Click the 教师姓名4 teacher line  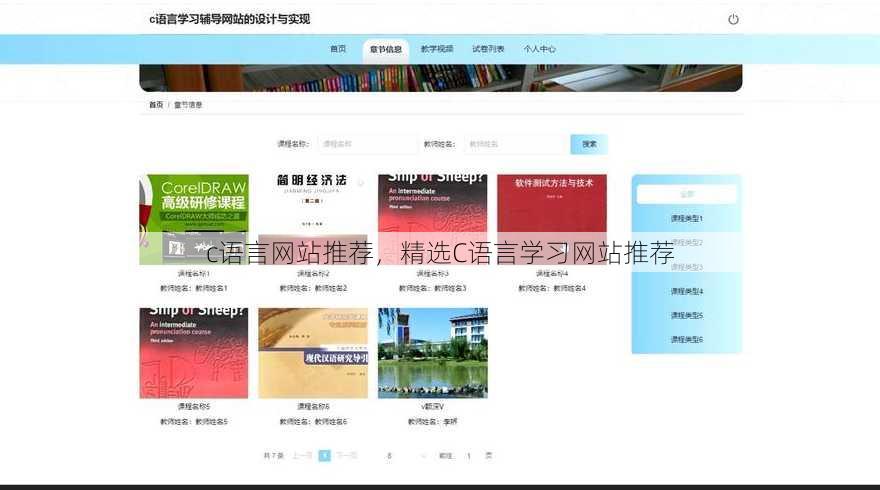tap(552, 288)
